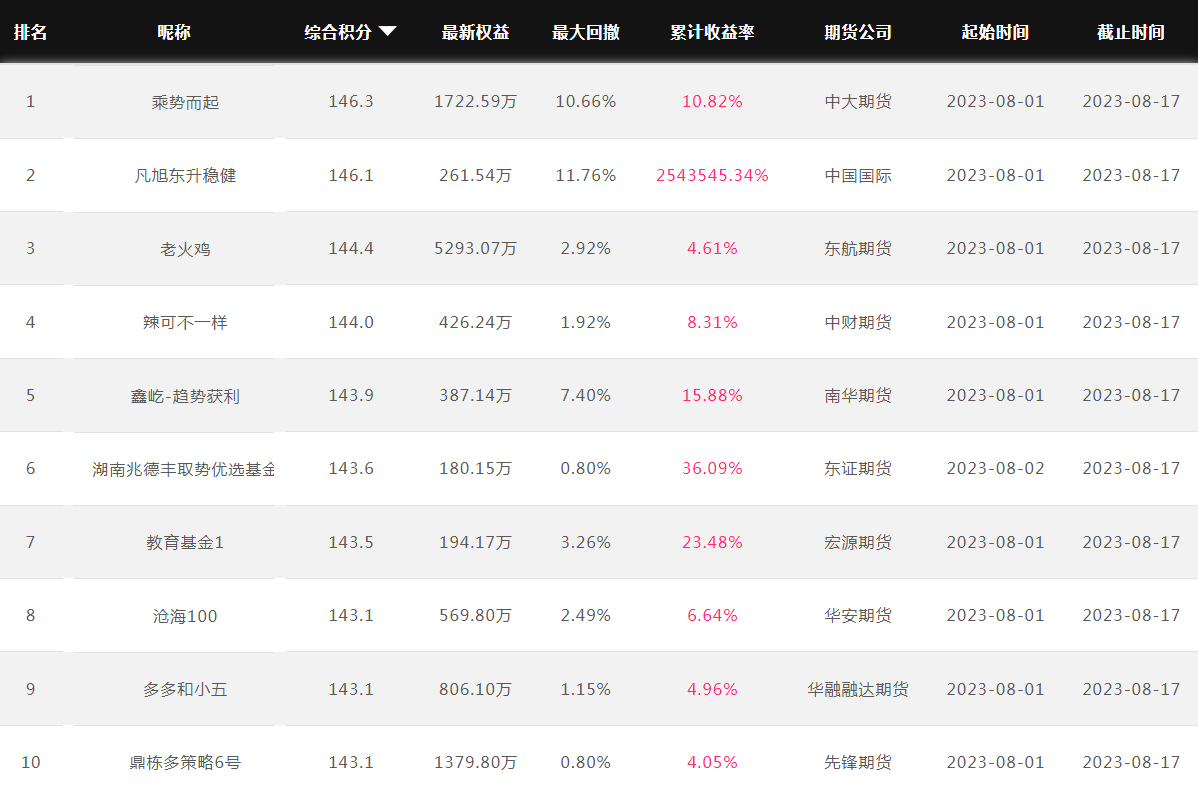This screenshot has width=1198, height=796.
Task: Select score value 143.5
Action: [351, 542]
